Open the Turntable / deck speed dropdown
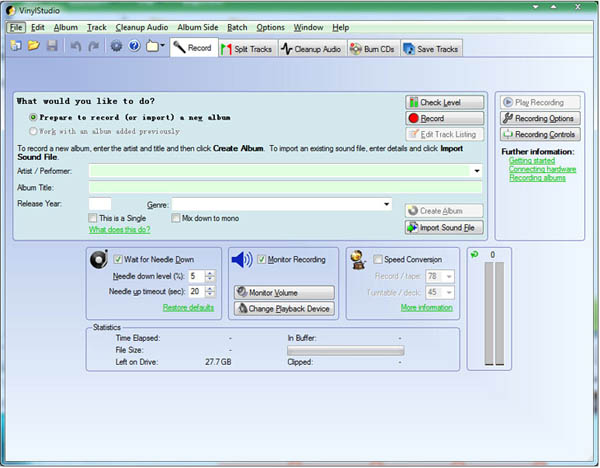600x468 pixels. pyautogui.click(x=449, y=292)
